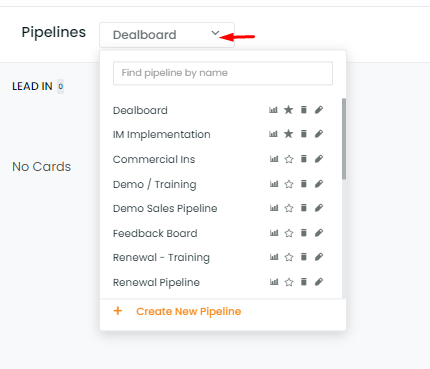The image size is (430, 369).
Task: Edit the Commercial Ins pipeline
Action: (319, 159)
